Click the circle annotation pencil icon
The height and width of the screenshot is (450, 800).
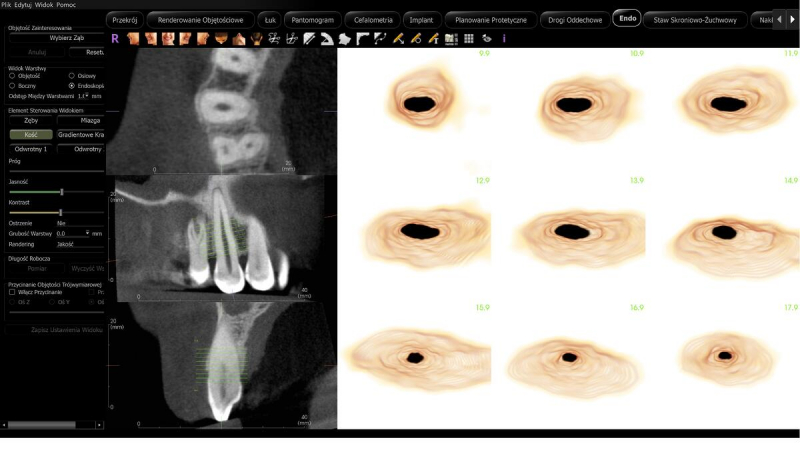click(416, 39)
